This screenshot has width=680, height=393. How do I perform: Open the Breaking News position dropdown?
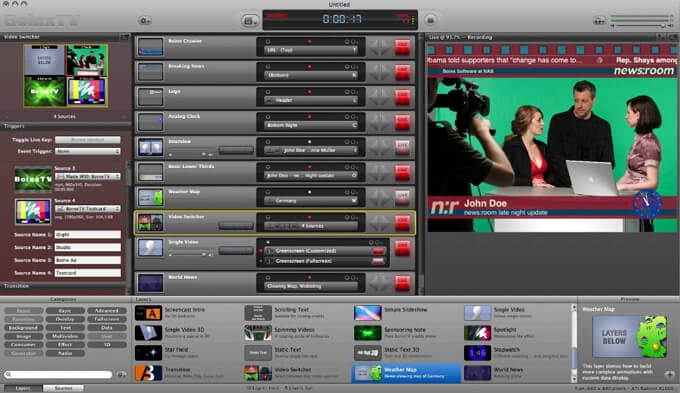(311, 75)
